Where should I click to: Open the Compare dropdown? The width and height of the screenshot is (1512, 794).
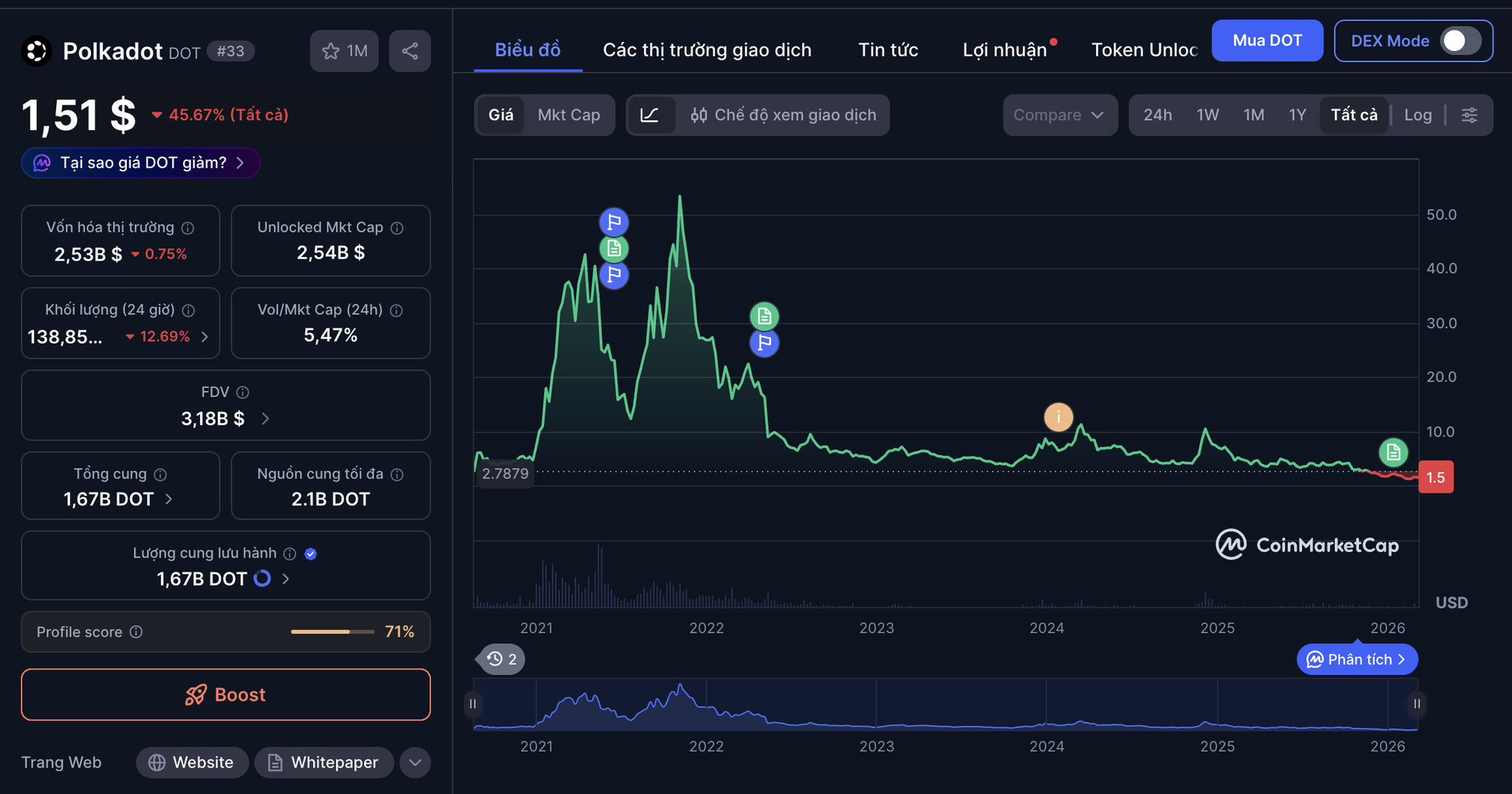1058,115
